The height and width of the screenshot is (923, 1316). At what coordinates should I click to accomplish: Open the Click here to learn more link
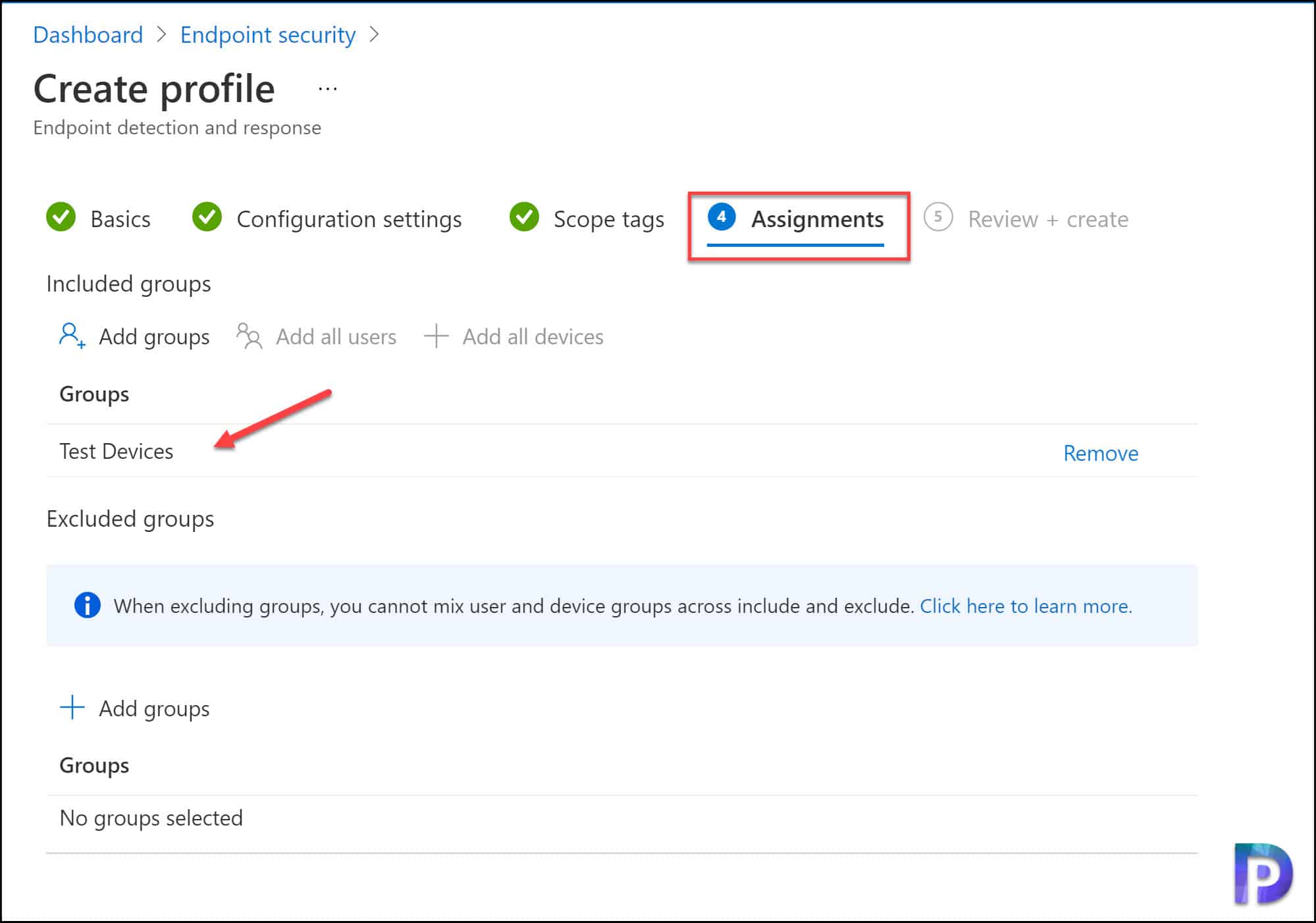[1026, 606]
